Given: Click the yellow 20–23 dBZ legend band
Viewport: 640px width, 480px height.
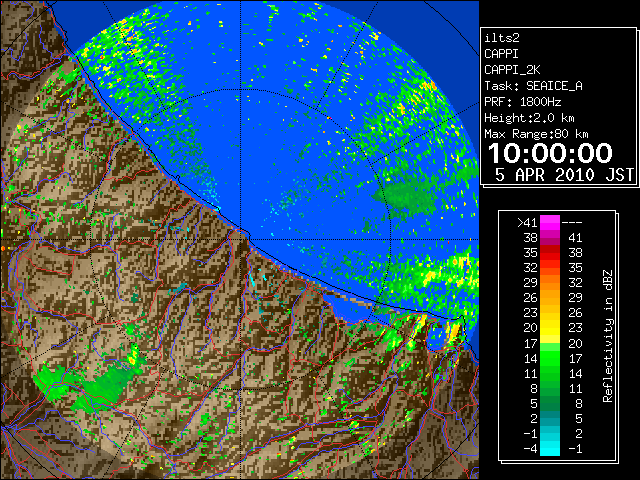Looking at the screenshot, I should tap(550, 328).
